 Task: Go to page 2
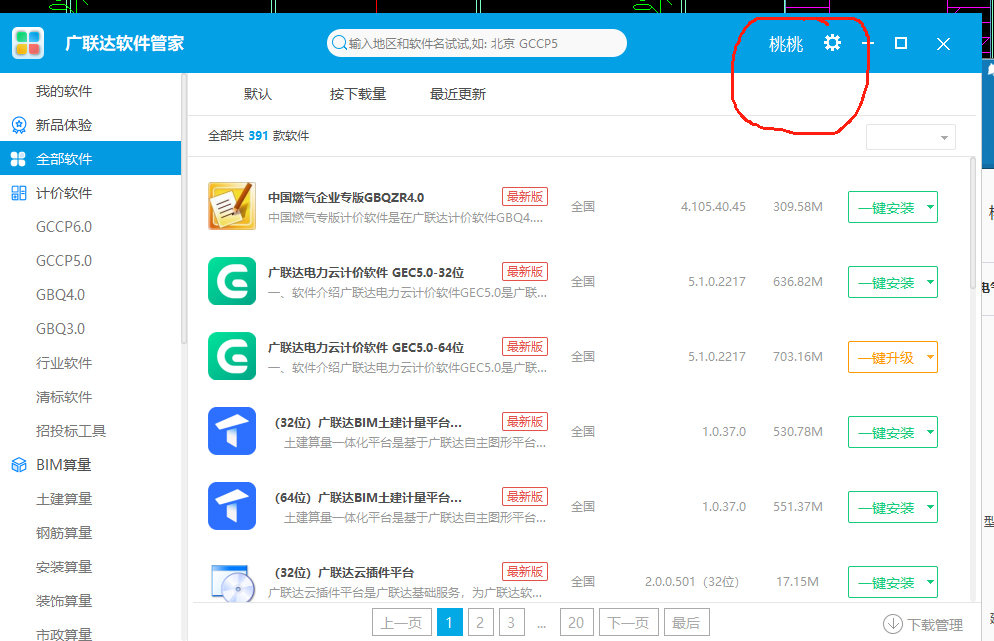(x=480, y=623)
